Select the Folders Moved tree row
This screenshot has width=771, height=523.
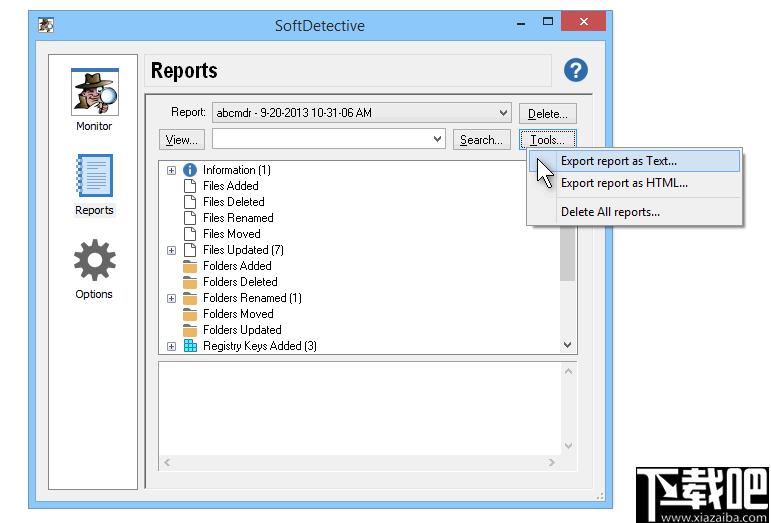coord(238,314)
